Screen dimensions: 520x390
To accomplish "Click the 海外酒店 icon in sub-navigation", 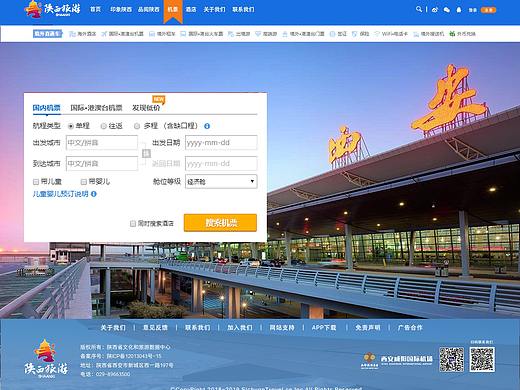I will click(72, 34).
